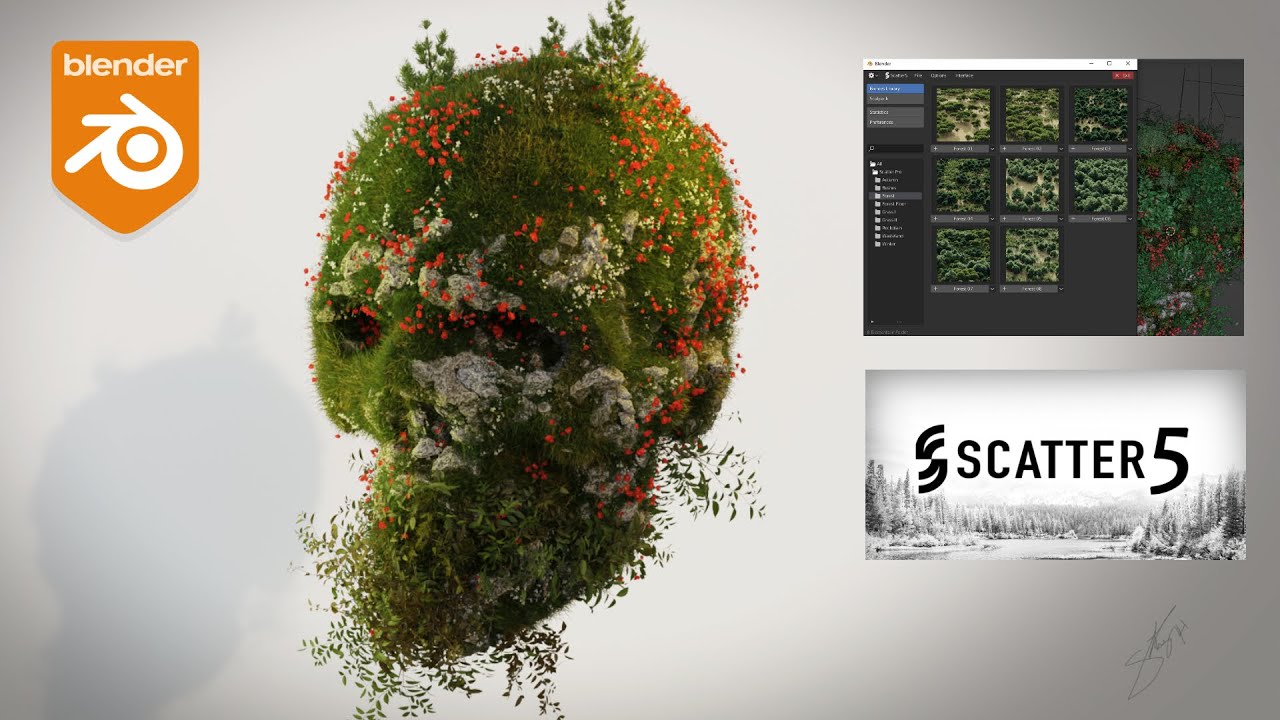Open the Forest 08 options dropdown arrow
This screenshot has width=1280, height=720.
[1061, 289]
